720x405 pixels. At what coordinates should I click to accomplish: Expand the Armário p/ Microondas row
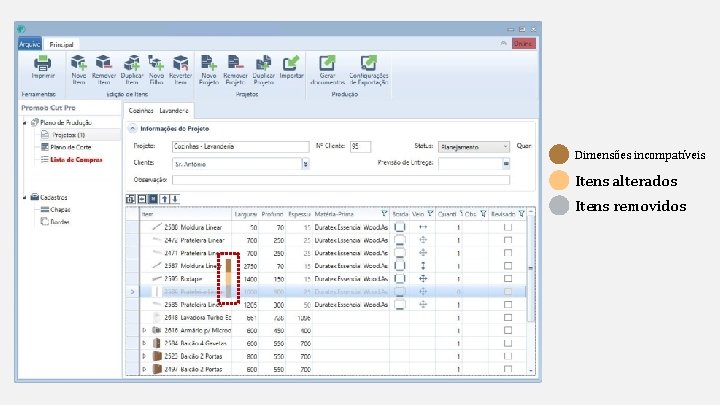tap(144, 330)
